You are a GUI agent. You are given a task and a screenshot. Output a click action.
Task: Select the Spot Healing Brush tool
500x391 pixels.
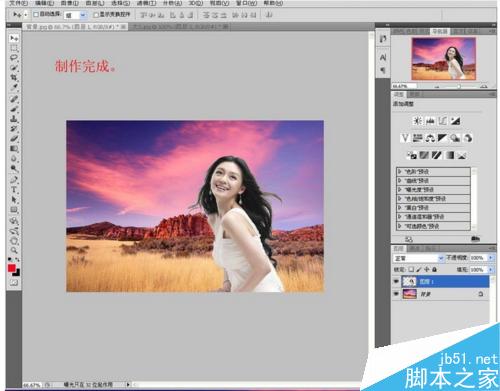tap(14, 99)
